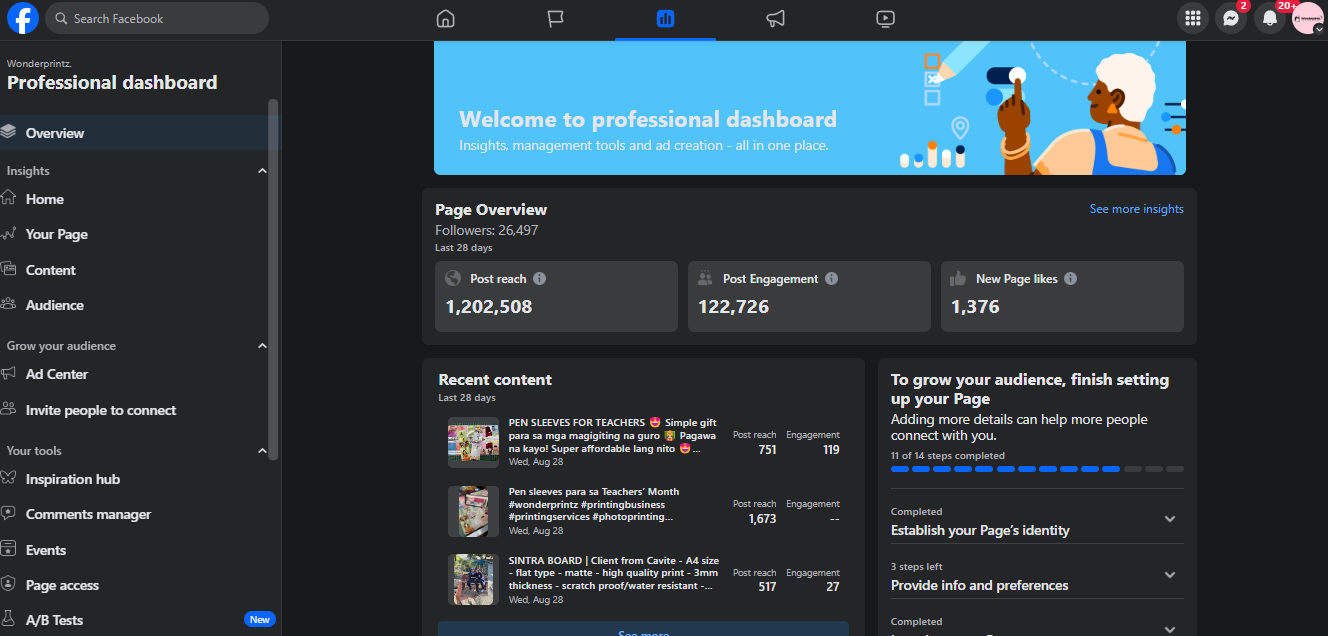1328x636 pixels.
Task: Click the Pen sleeves para sa Teachers' Month text
Action: pos(594,504)
